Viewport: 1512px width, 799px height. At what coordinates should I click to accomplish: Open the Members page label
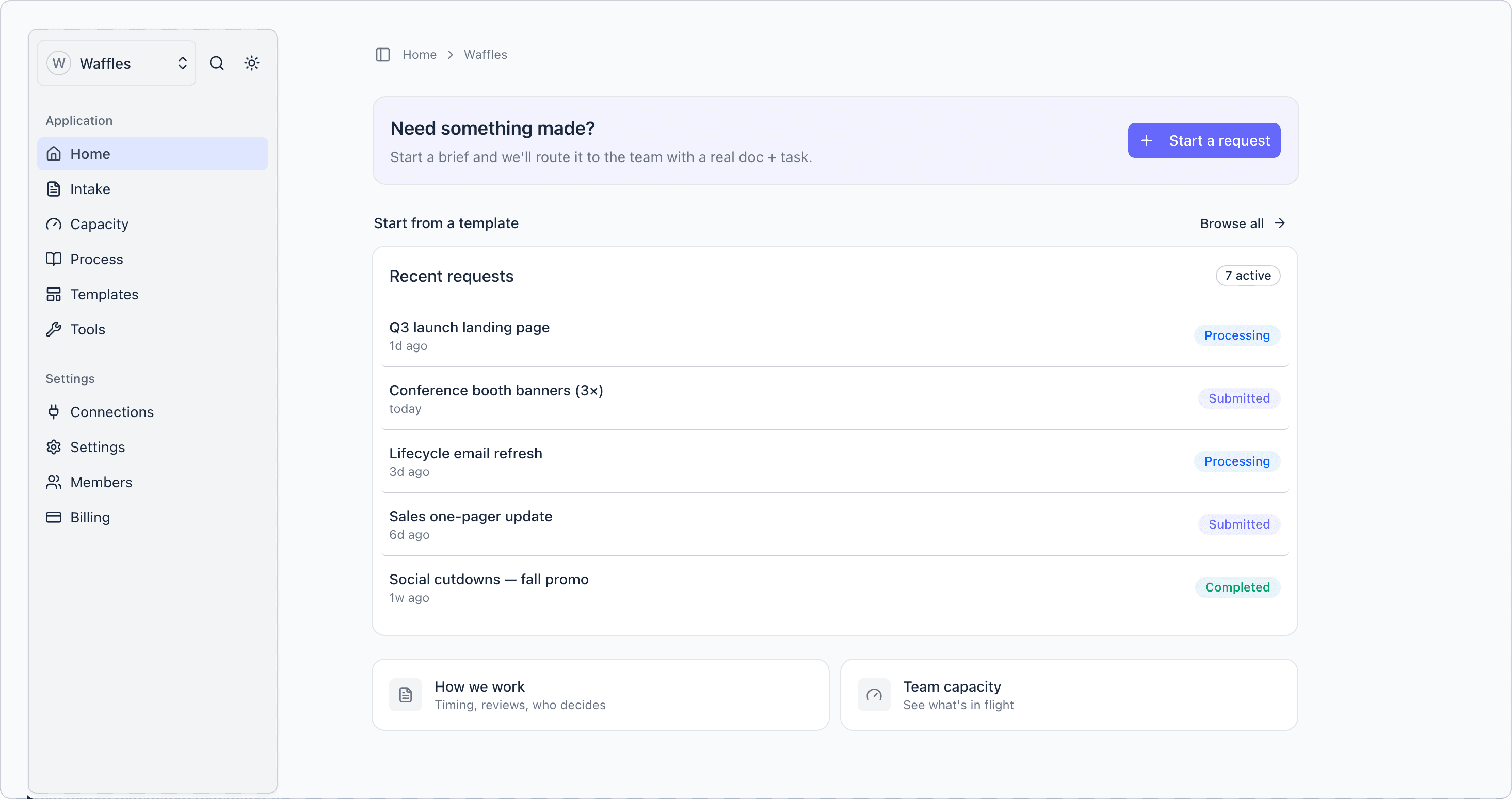point(102,483)
